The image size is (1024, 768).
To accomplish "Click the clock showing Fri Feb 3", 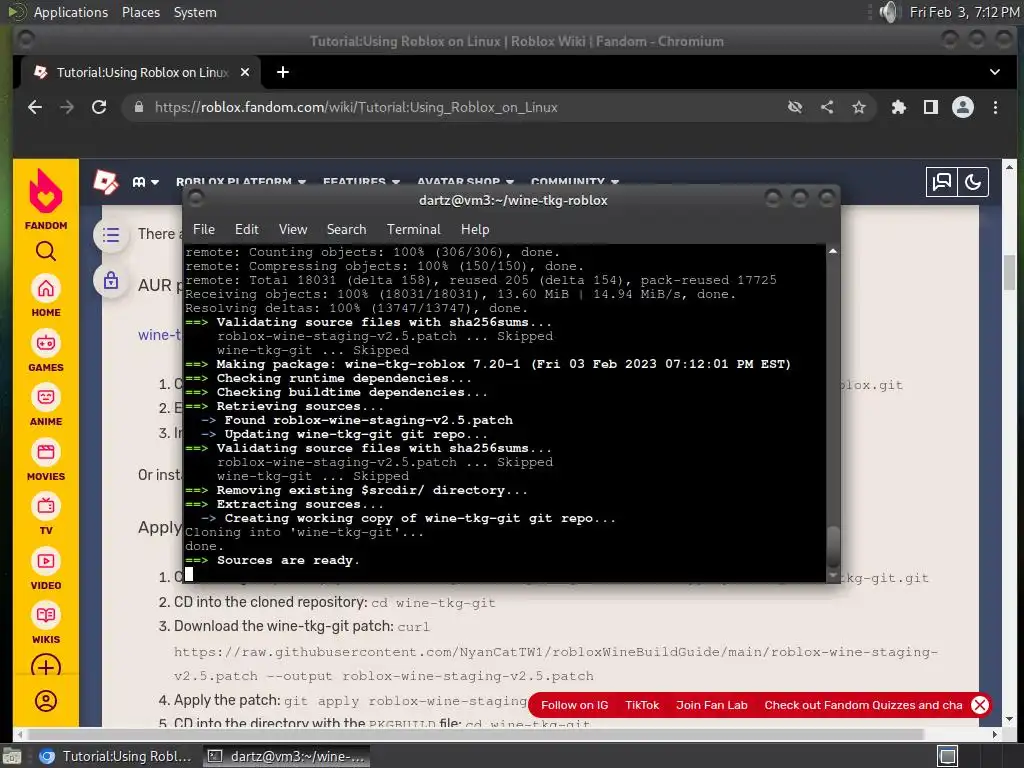I will [x=964, y=12].
